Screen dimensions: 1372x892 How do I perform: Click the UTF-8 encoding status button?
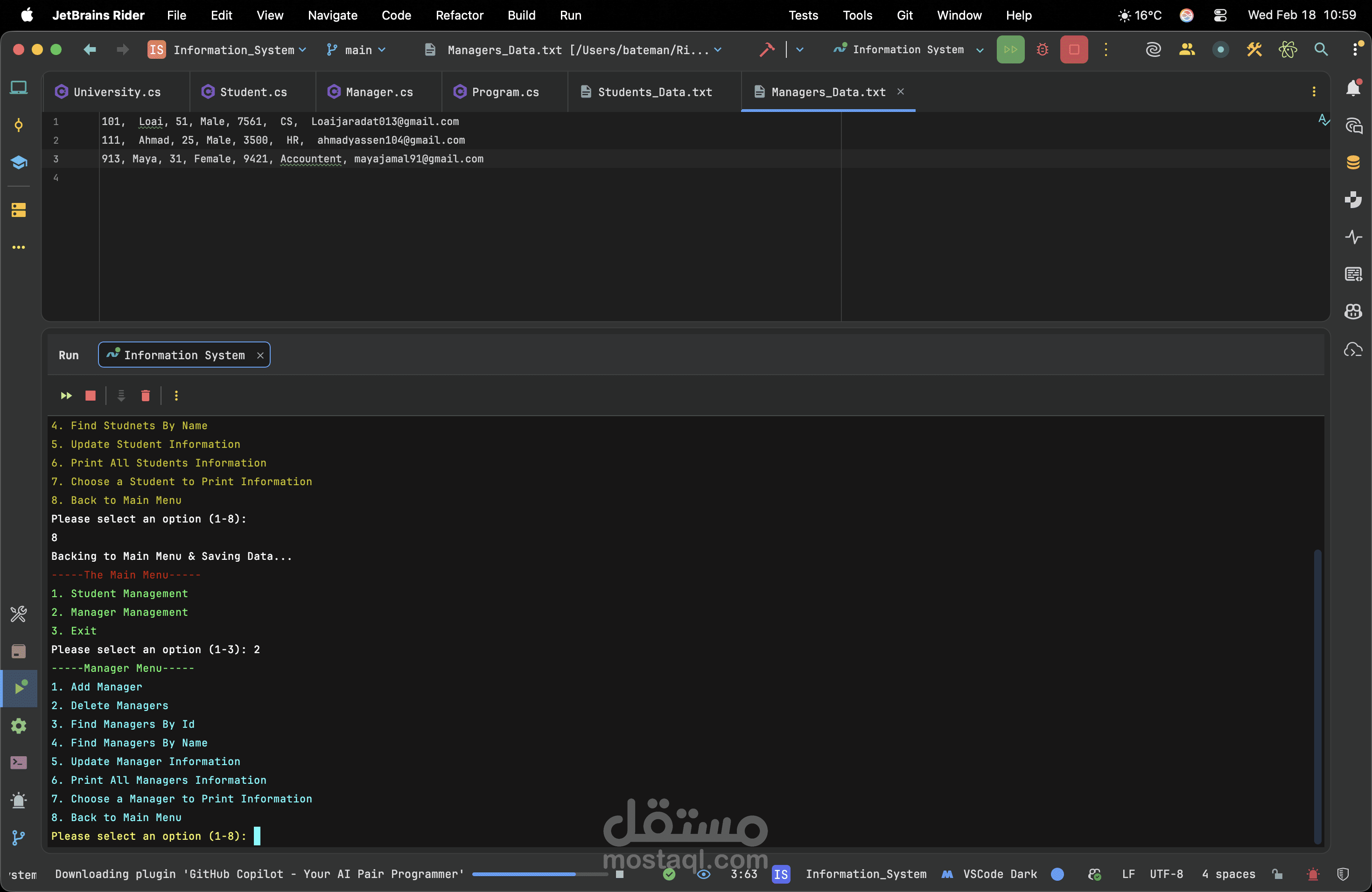tap(1166, 874)
